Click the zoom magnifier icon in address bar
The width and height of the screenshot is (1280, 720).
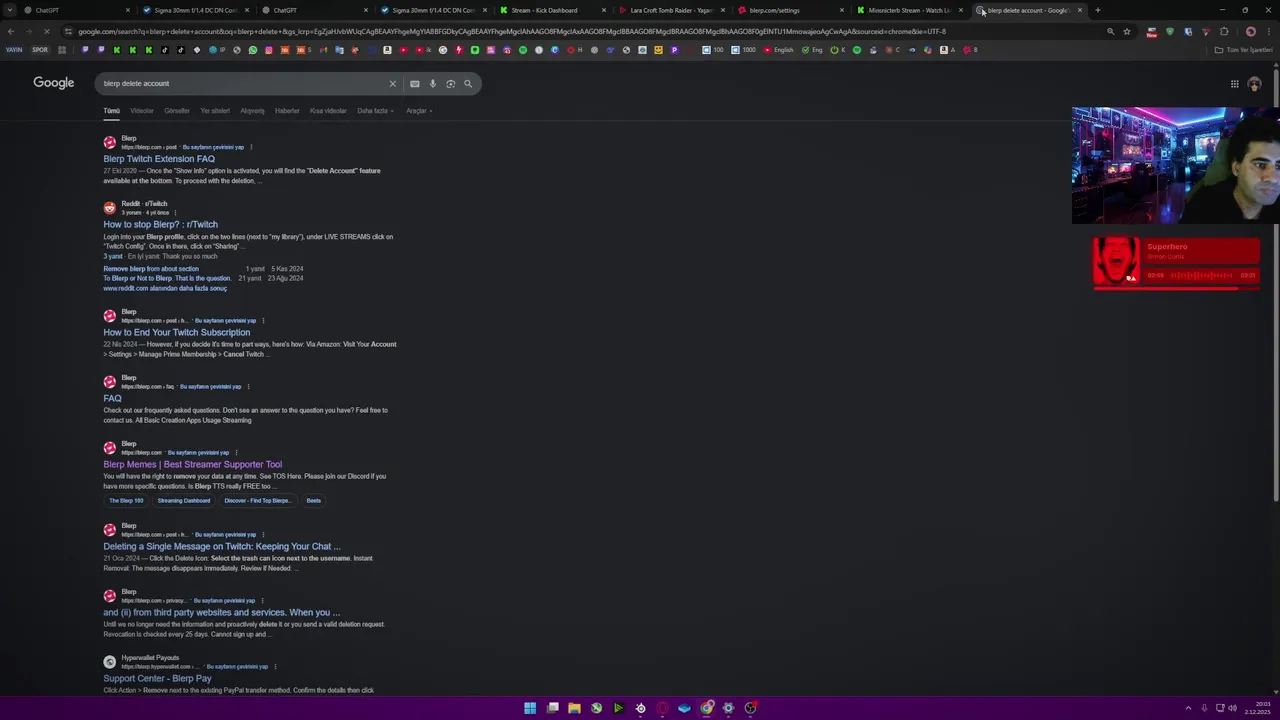pyautogui.click(x=1110, y=31)
